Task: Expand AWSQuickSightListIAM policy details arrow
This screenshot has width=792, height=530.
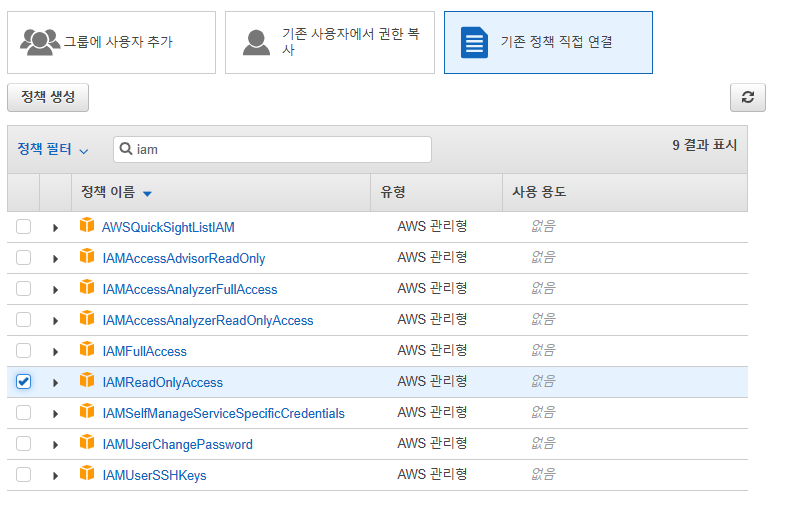Action: pos(56,228)
